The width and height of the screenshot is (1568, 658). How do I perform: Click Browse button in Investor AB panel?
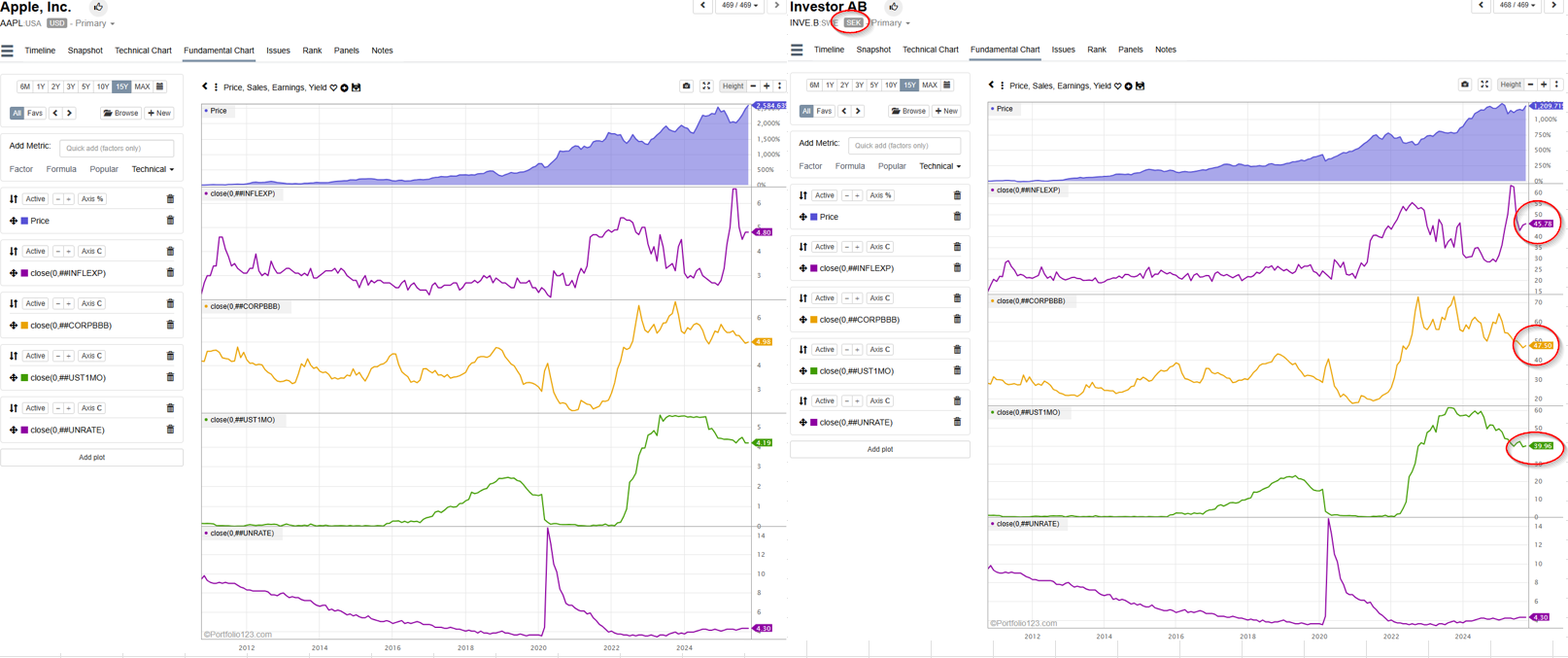click(x=908, y=111)
